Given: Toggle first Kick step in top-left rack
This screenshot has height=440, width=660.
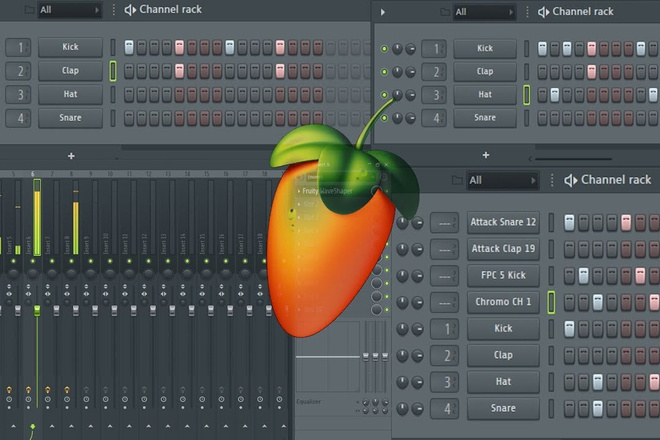Looking at the screenshot, I should pos(129,47).
